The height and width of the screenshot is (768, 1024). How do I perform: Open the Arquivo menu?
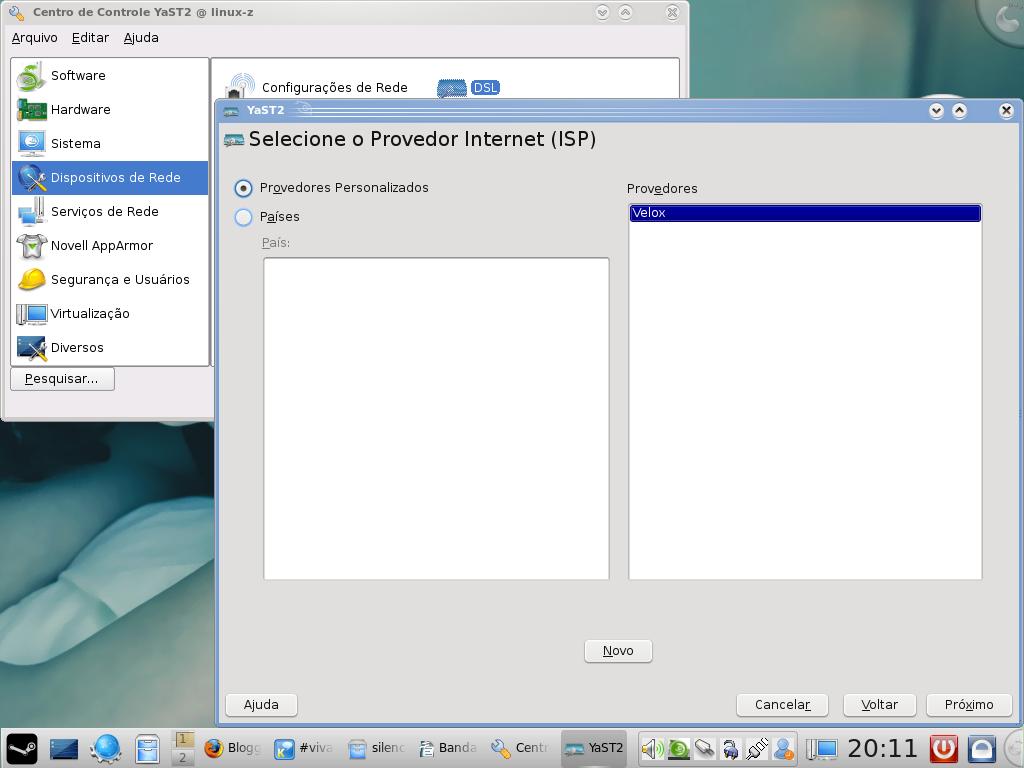35,38
